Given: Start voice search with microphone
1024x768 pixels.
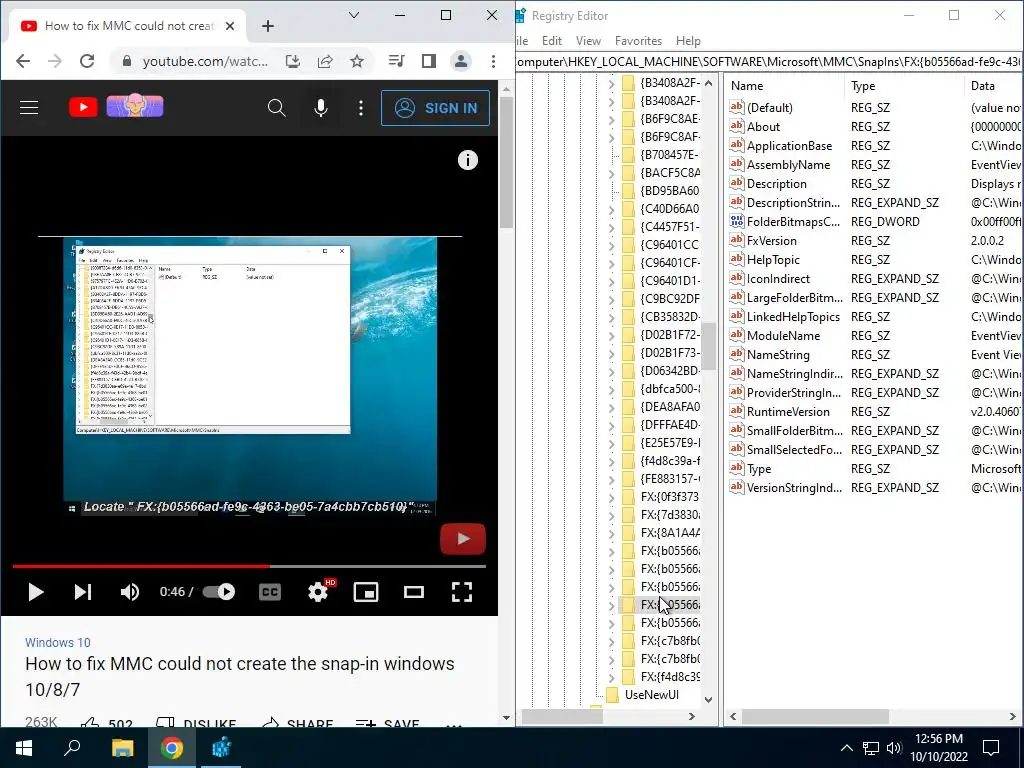Looking at the screenshot, I should pyautogui.click(x=321, y=108).
